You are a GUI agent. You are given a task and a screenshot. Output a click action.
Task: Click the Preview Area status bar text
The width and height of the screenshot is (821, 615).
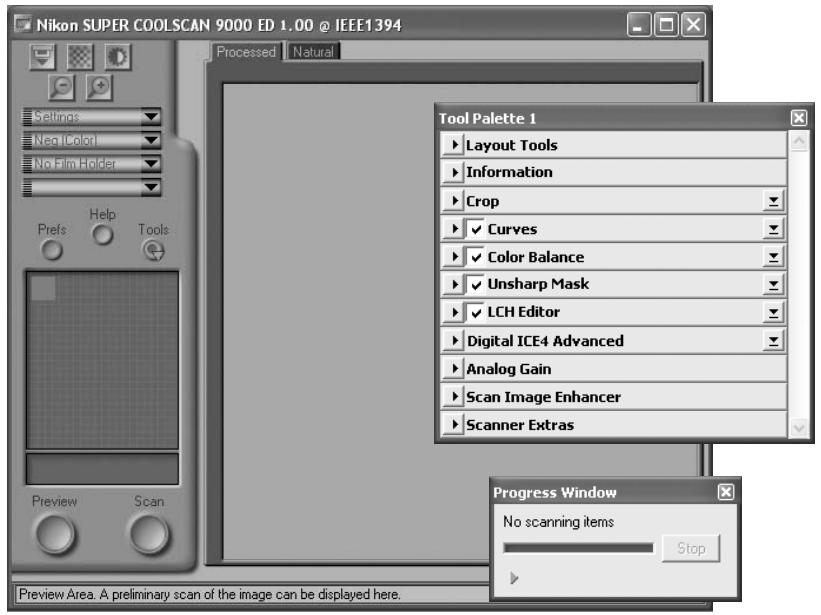point(209,595)
